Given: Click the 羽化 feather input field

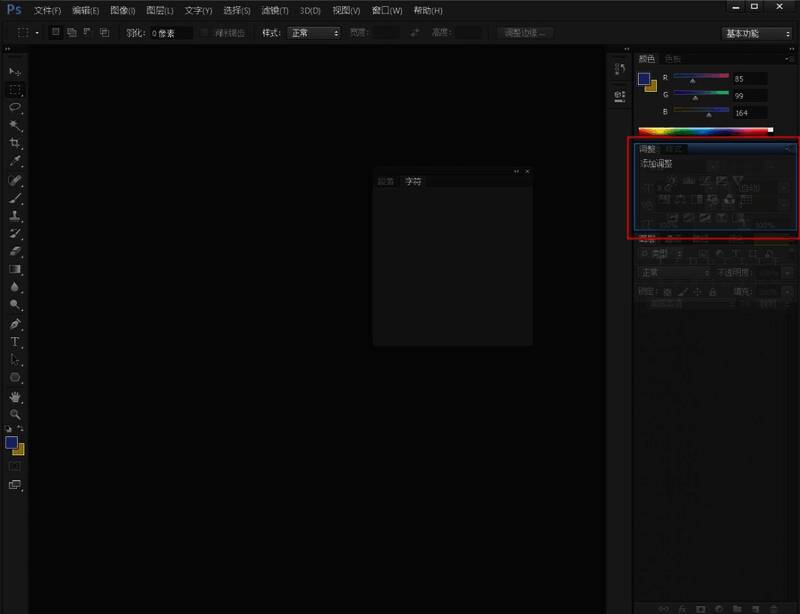Looking at the screenshot, I should click(x=170, y=33).
